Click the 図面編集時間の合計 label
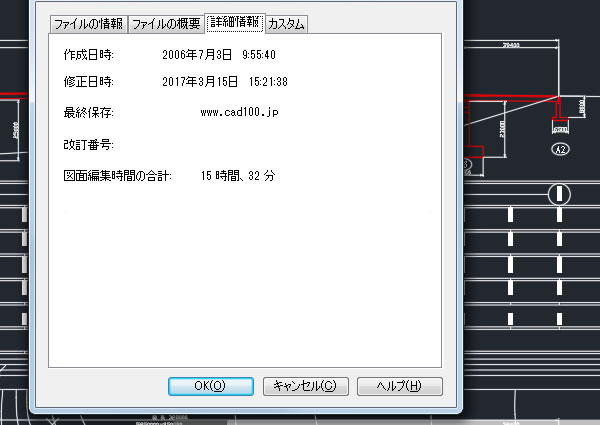 pyautogui.click(x=117, y=176)
